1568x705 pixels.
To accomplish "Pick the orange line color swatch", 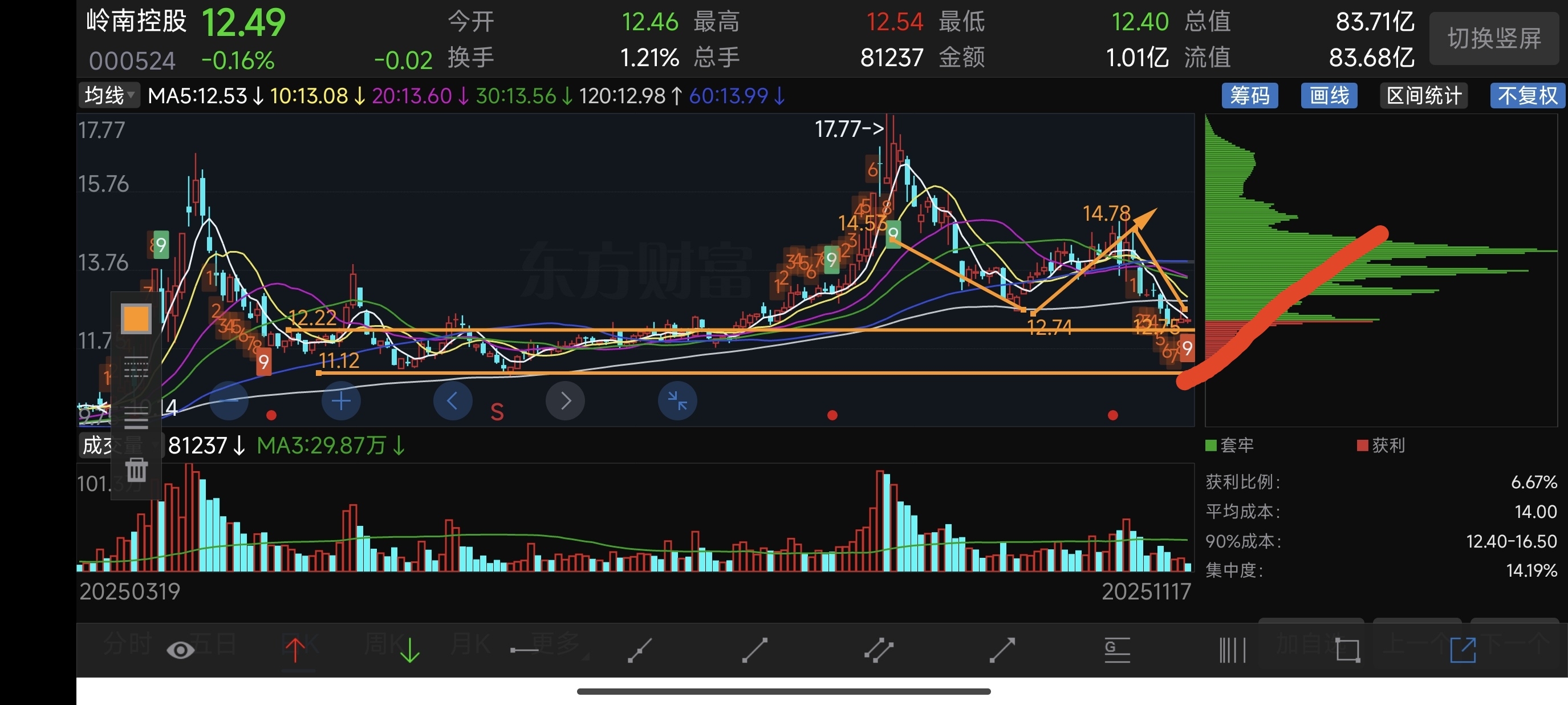I will coord(136,318).
